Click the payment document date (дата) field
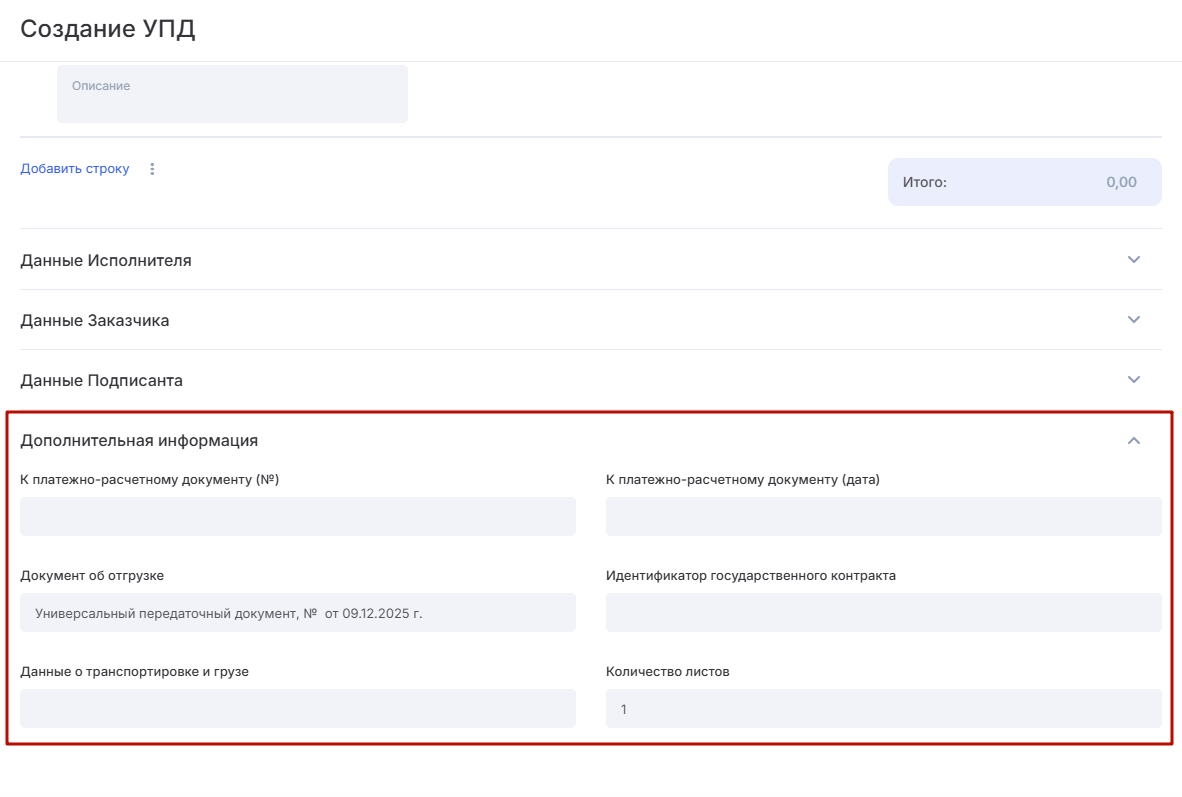This screenshot has height=797, width=1182. [883, 517]
